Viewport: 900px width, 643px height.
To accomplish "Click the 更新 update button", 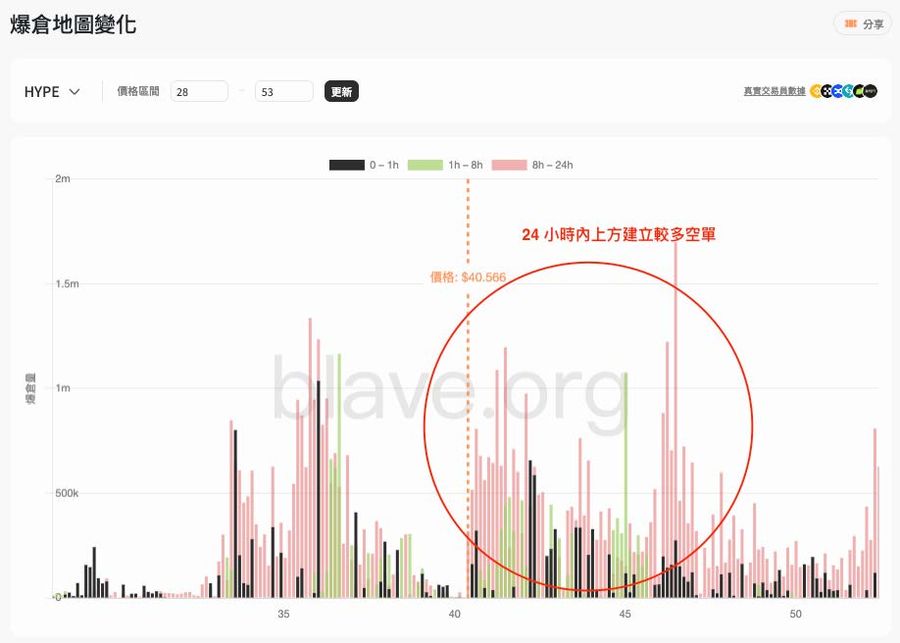I will point(340,90).
